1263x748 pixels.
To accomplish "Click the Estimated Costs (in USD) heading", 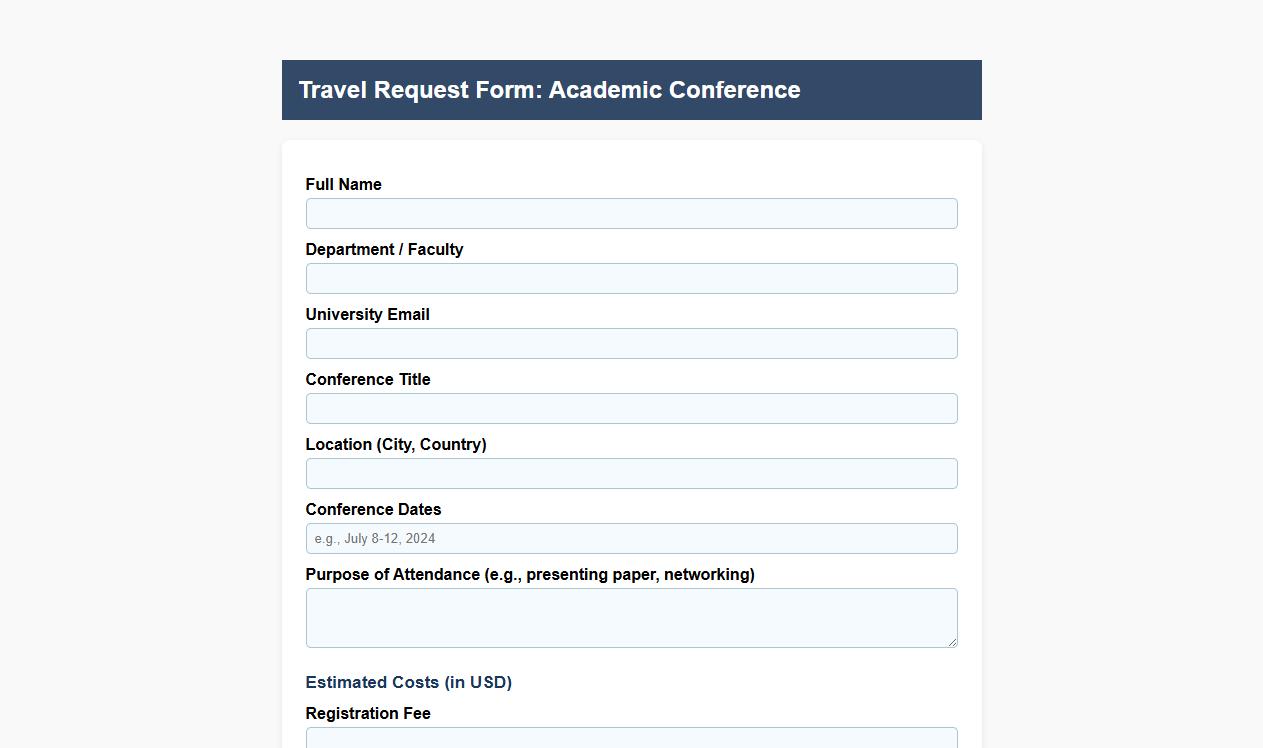I will (408, 682).
